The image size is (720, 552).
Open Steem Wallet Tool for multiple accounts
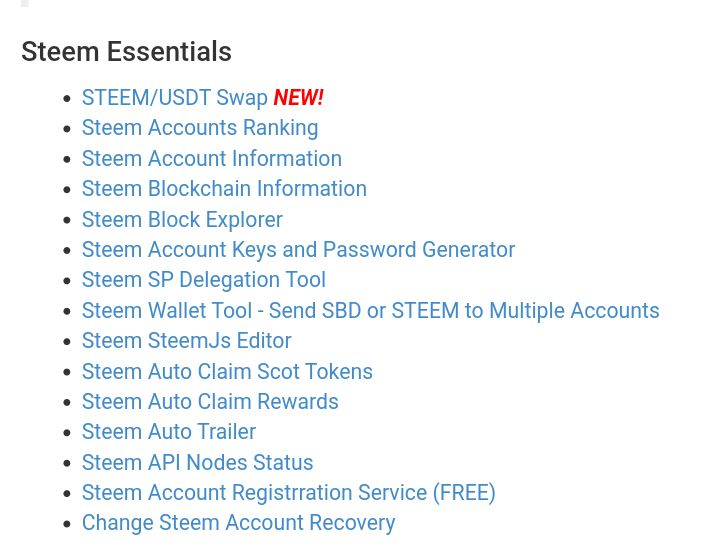[x=371, y=310]
